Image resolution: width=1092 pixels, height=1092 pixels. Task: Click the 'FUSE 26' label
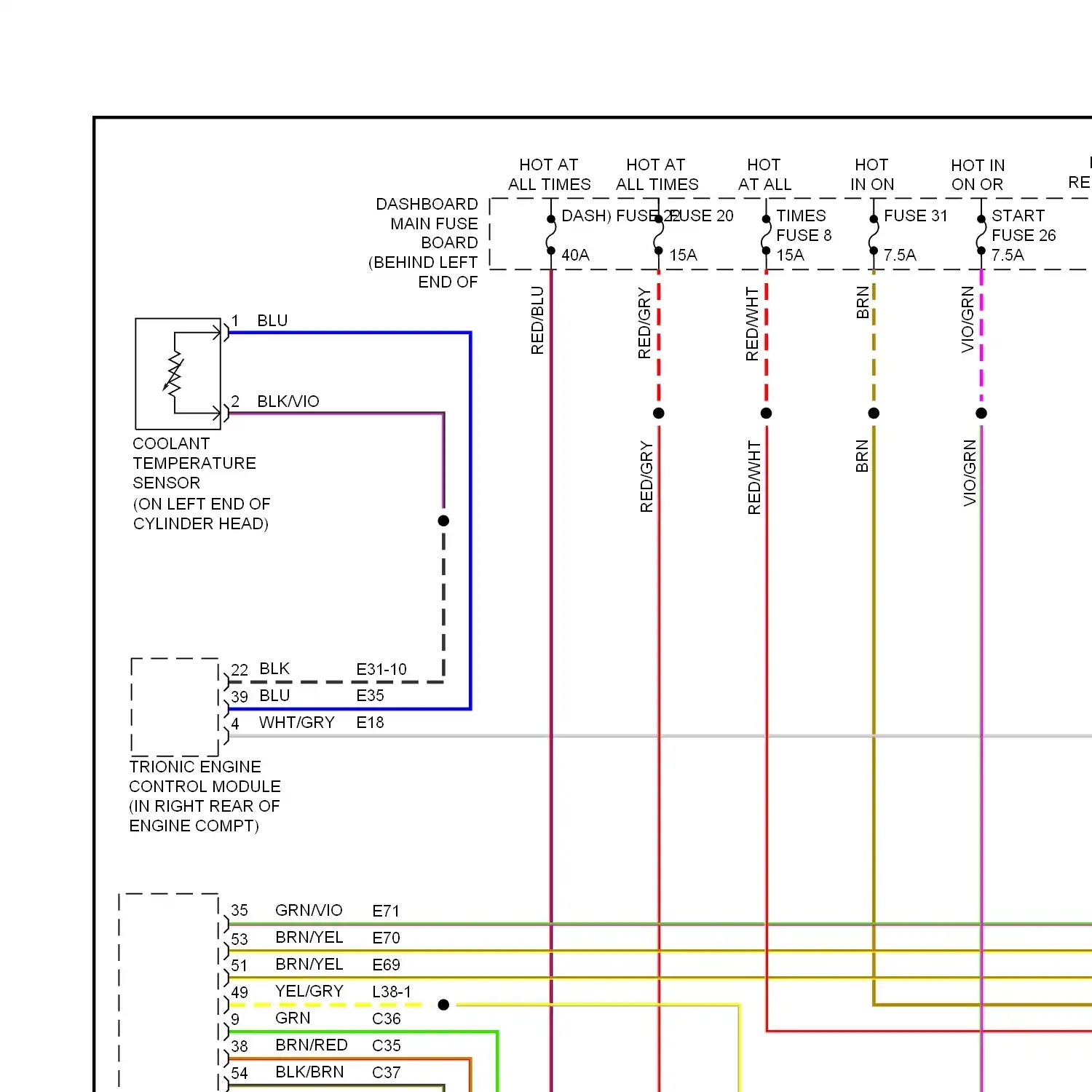pos(1024,235)
